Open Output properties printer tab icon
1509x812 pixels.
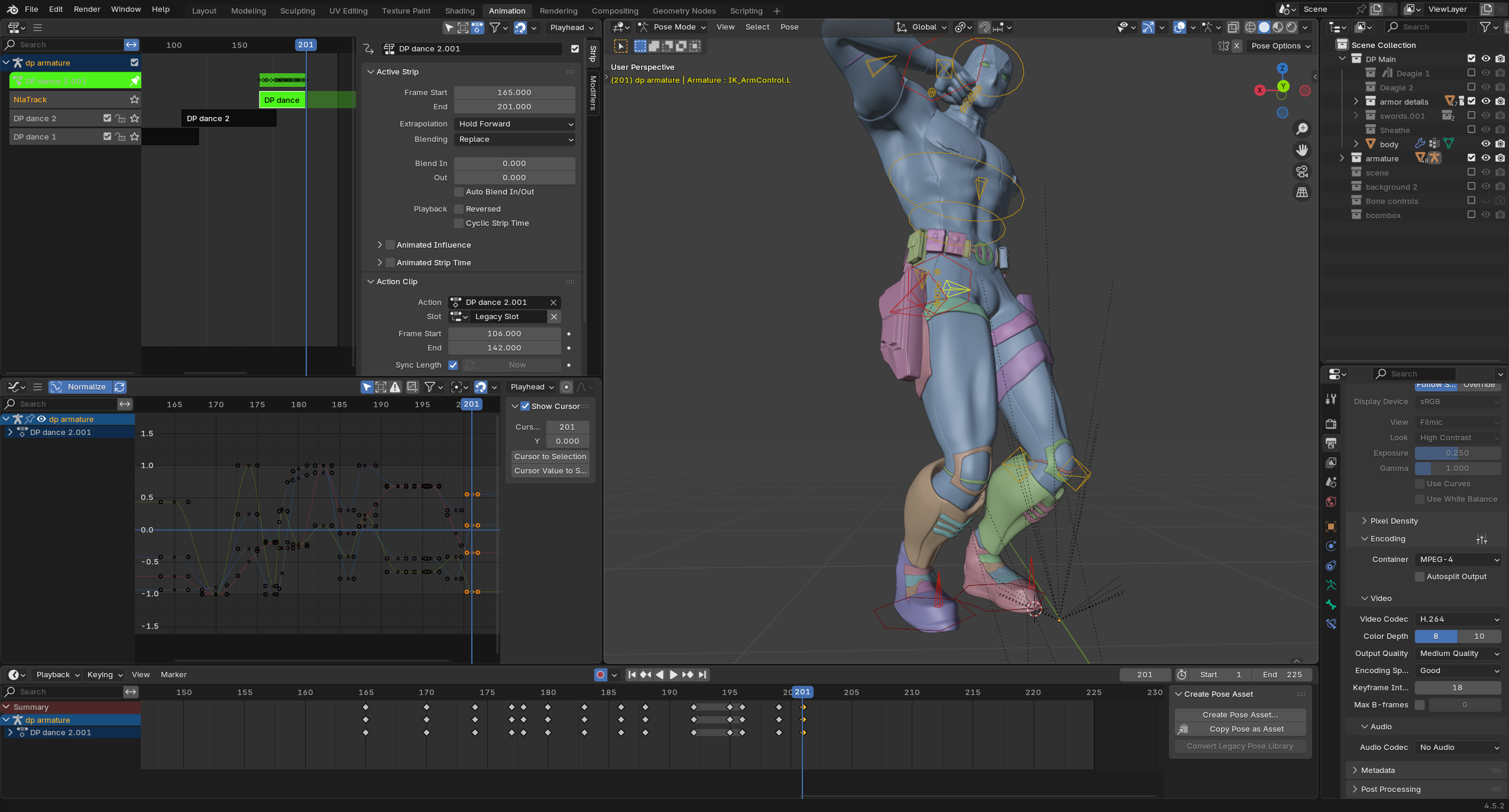point(1331,443)
